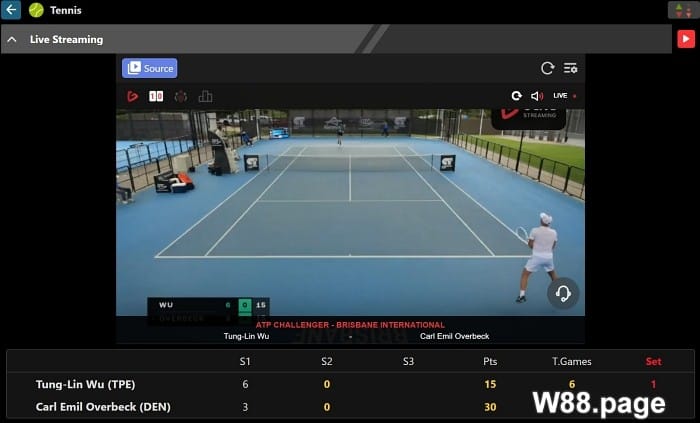Image resolution: width=700 pixels, height=423 pixels.
Task: Click the Pts column header
Action: pyautogui.click(x=490, y=361)
